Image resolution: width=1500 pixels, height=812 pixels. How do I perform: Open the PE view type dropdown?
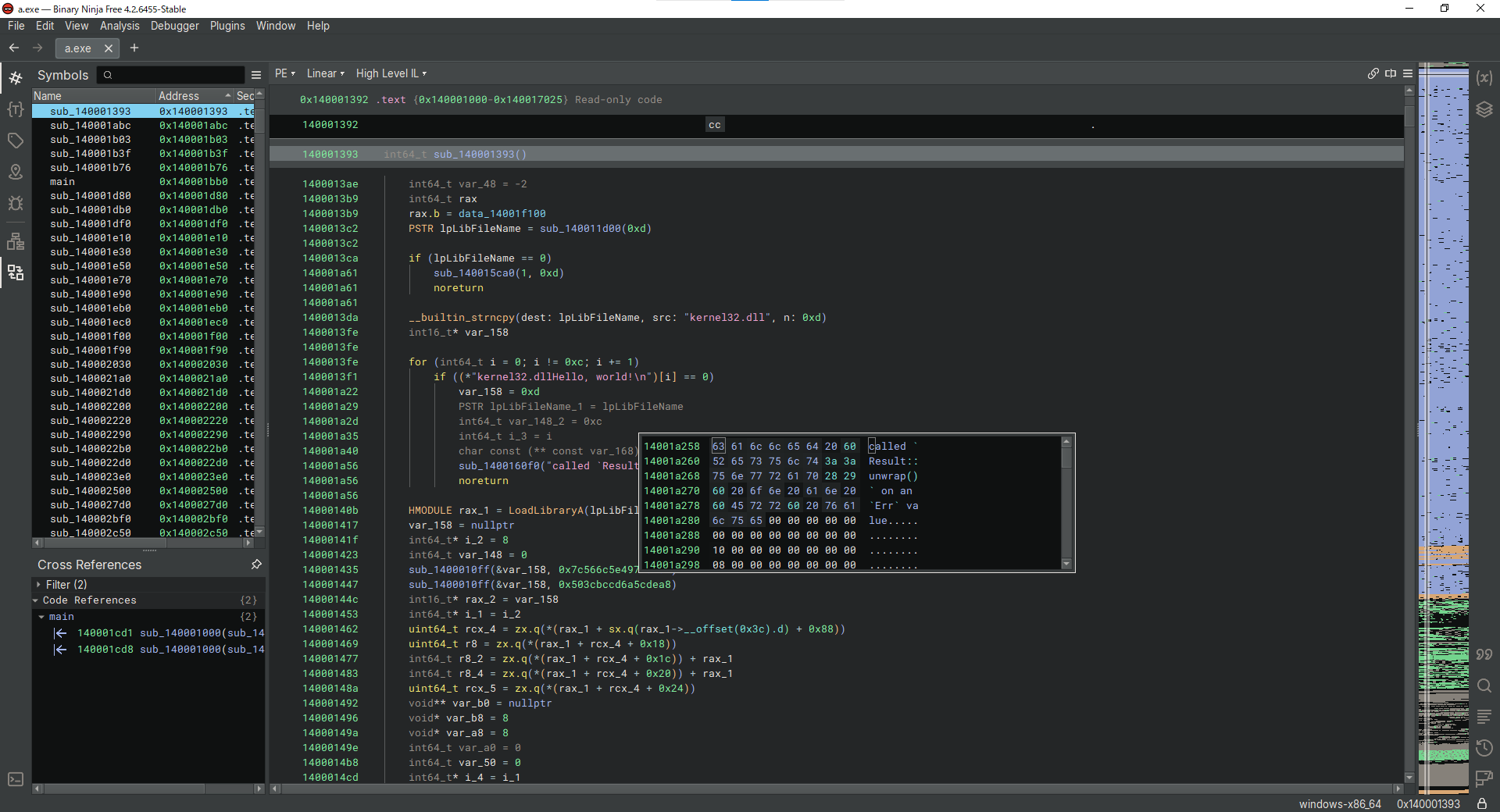tap(285, 73)
